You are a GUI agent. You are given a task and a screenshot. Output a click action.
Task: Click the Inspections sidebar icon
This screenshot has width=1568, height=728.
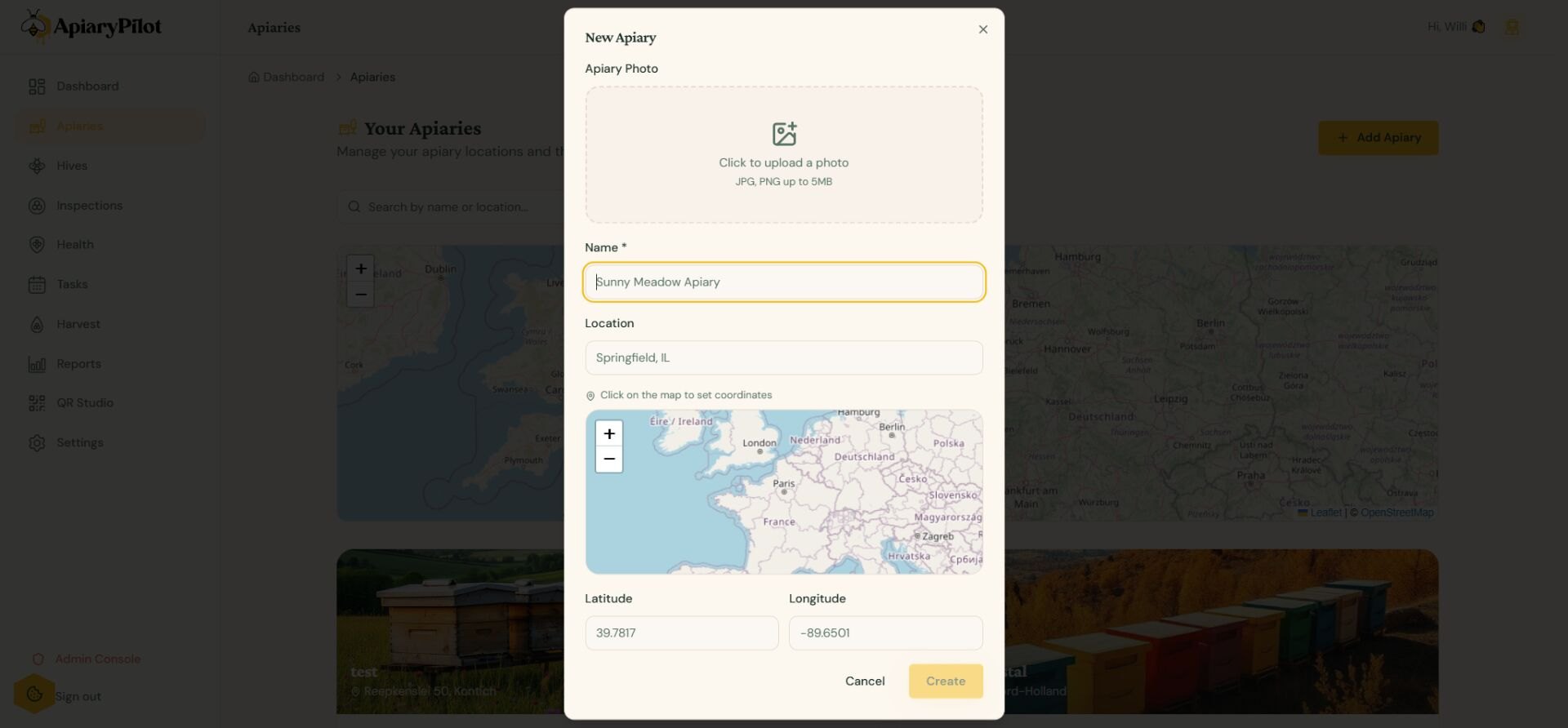pyautogui.click(x=37, y=206)
